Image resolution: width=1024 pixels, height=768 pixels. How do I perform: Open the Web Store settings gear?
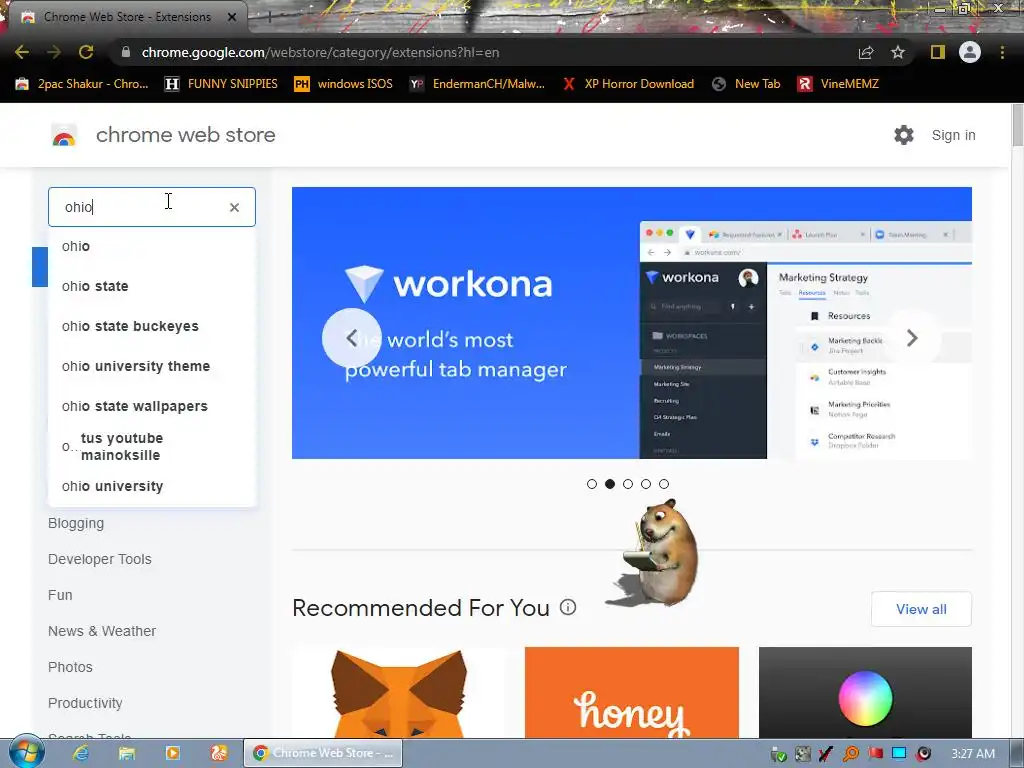904,135
